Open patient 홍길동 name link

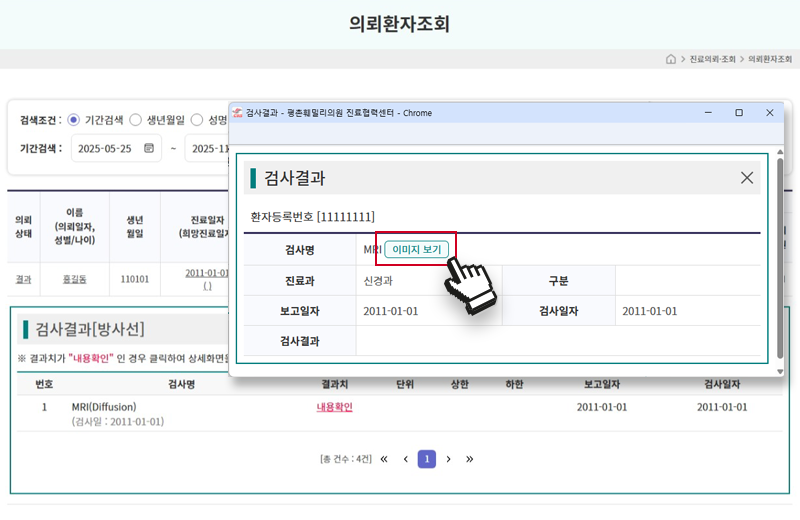click(x=74, y=279)
